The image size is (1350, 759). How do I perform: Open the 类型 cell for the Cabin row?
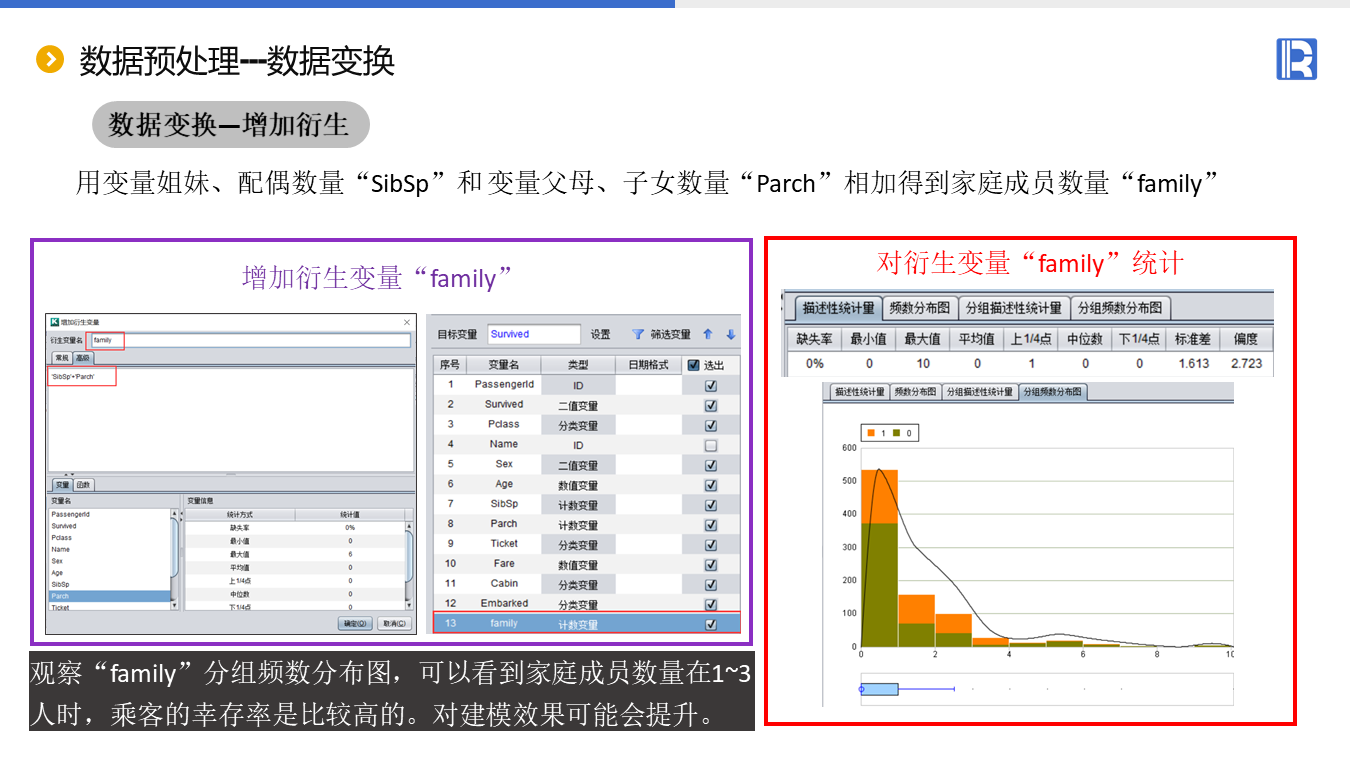point(578,585)
